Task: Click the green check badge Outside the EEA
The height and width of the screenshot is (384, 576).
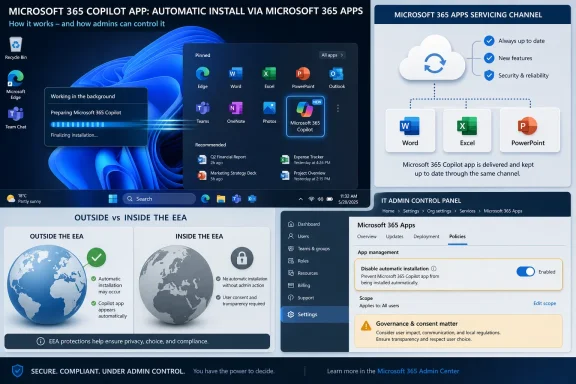Action: coord(97,258)
